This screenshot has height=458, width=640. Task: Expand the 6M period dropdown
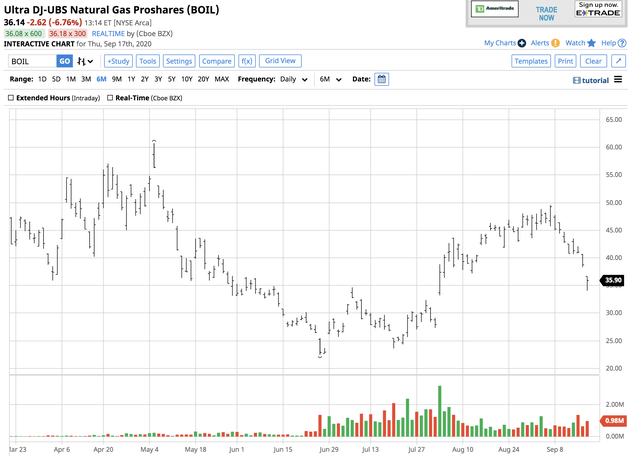(331, 79)
